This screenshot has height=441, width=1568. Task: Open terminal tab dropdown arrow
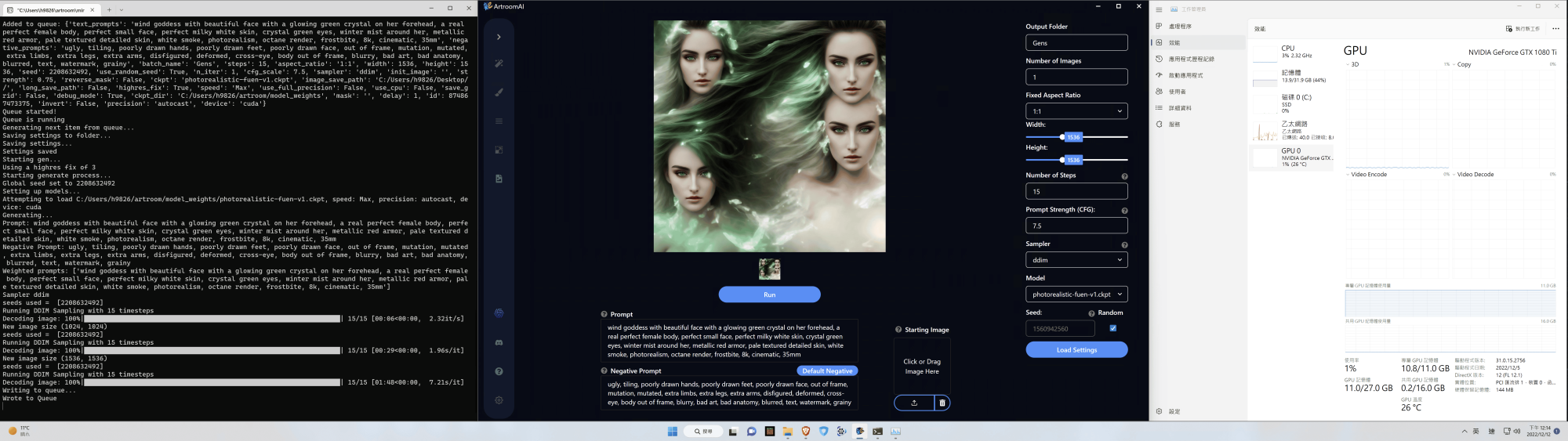tap(122, 10)
